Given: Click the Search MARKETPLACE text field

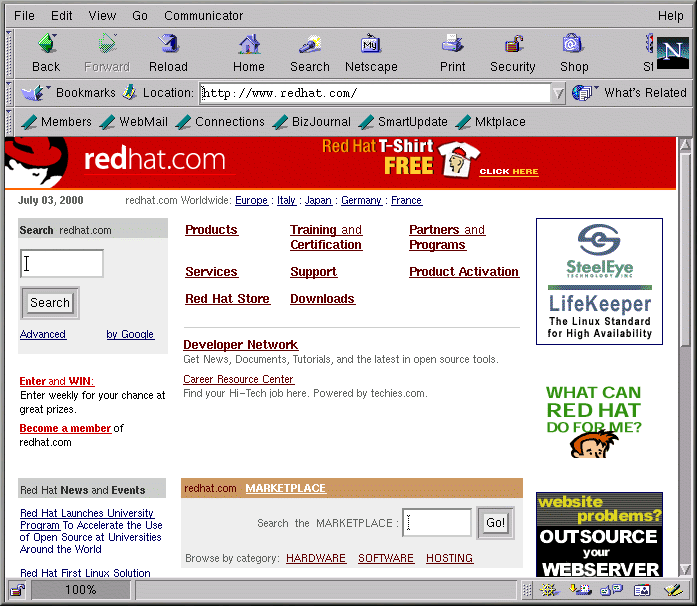Looking at the screenshot, I should (x=438, y=523).
